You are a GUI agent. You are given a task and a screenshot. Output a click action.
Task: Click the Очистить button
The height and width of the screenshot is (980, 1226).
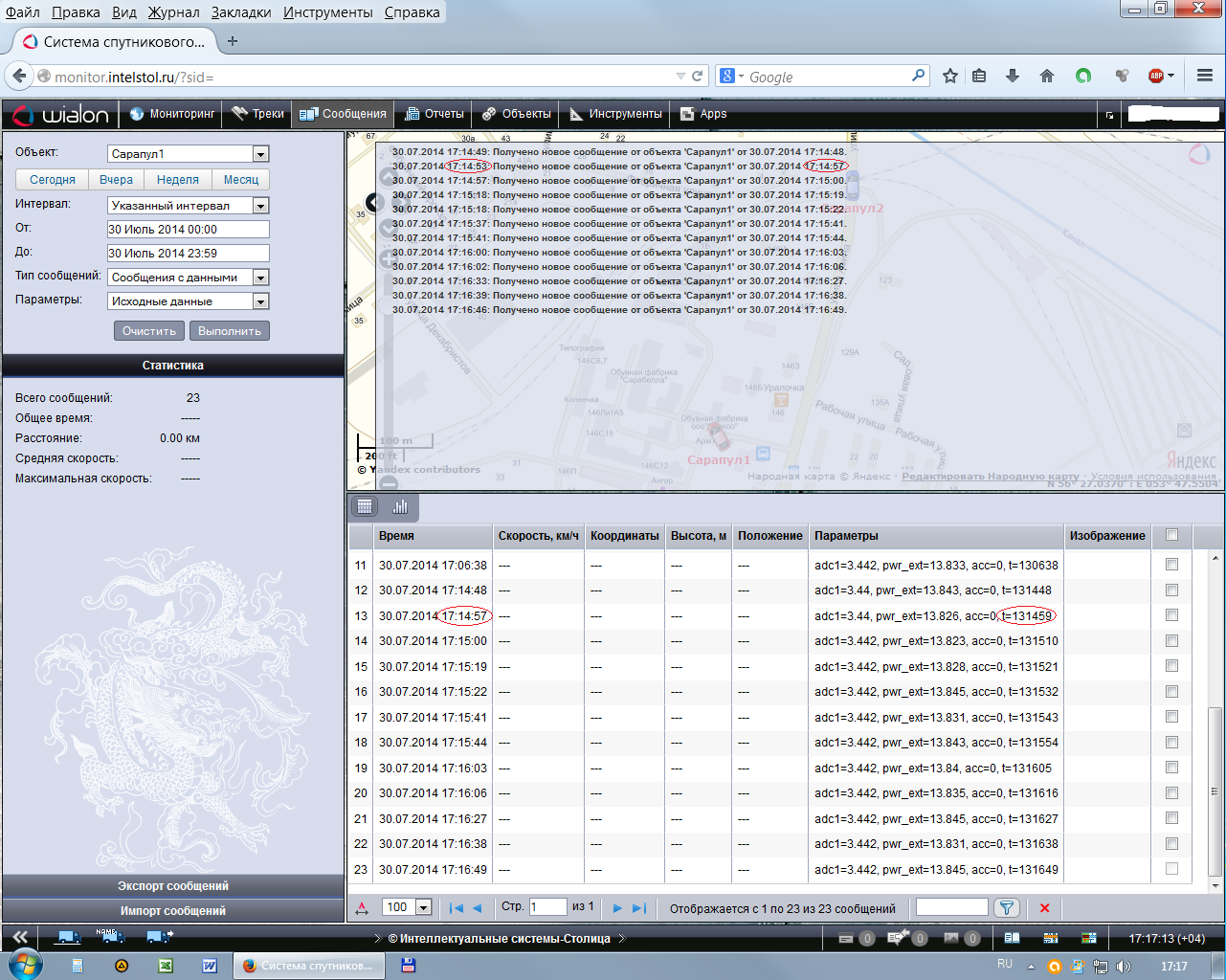[x=149, y=331]
